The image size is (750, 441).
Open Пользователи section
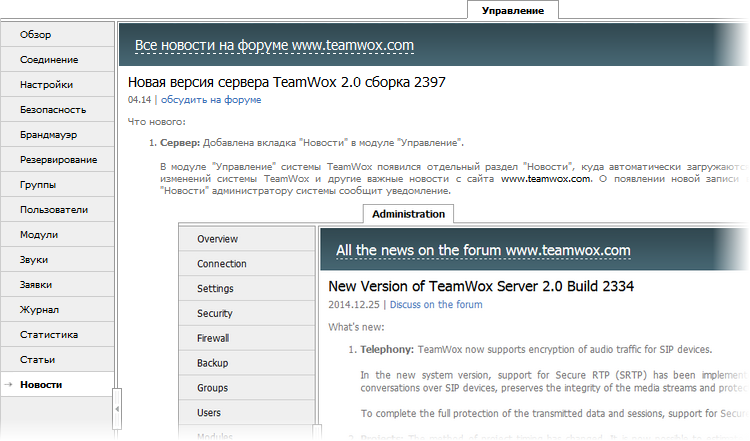57,209
